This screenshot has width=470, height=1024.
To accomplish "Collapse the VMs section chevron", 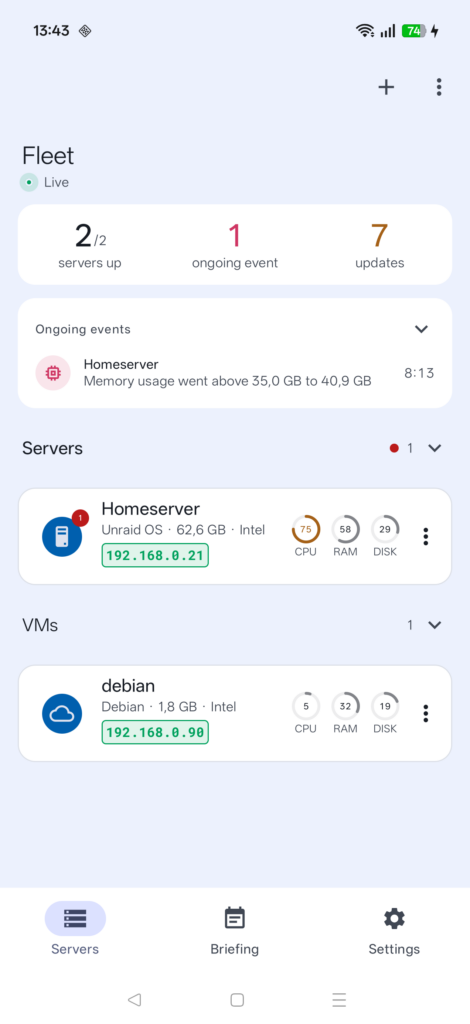I will [x=435, y=625].
